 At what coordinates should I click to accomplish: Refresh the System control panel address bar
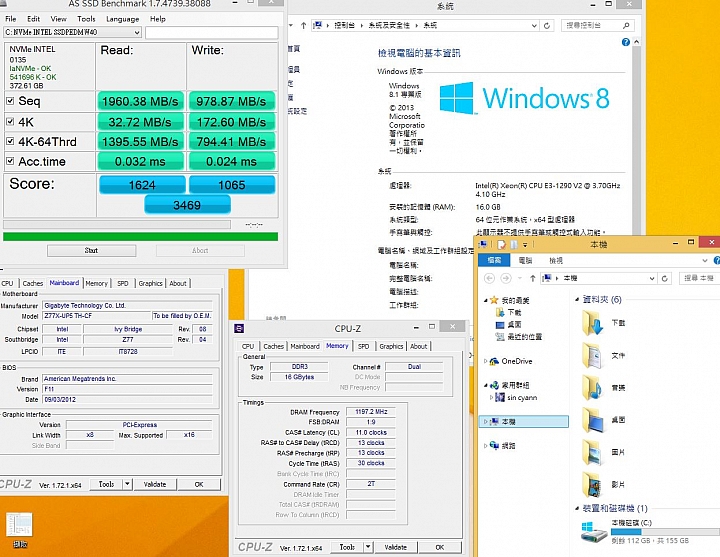click(547, 26)
